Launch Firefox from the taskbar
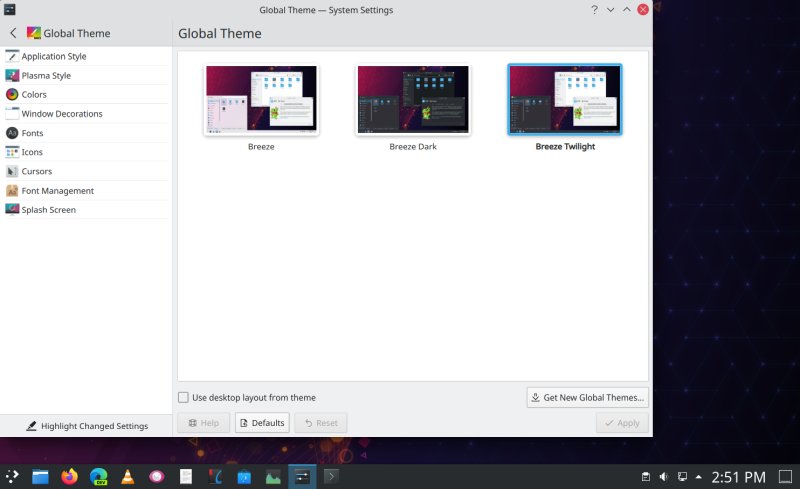Viewport: 800px width, 489px height. (x=69, y=477)
